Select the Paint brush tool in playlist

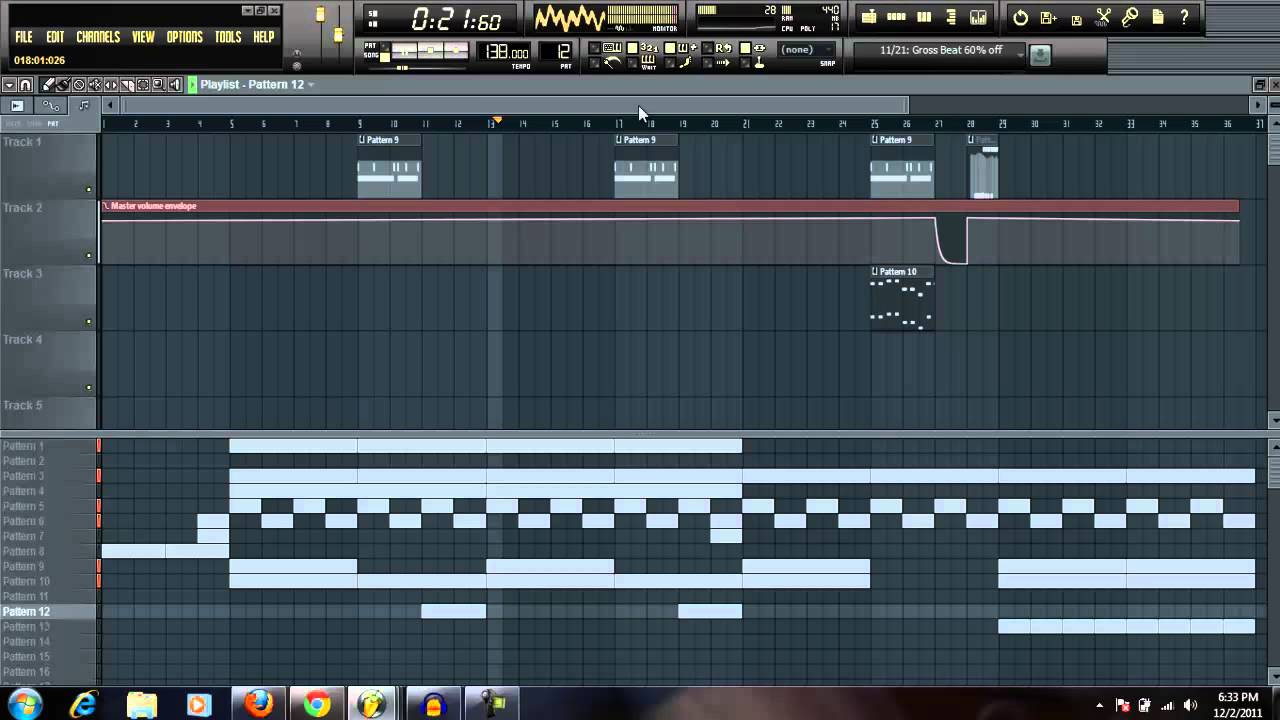[x=62, y=85]
